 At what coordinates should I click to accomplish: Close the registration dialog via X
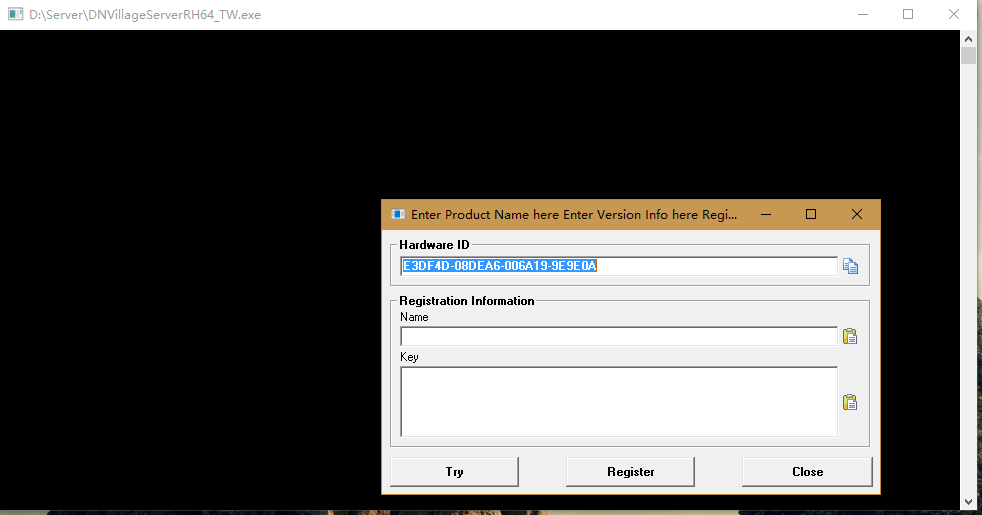click(x=857, y=214)
